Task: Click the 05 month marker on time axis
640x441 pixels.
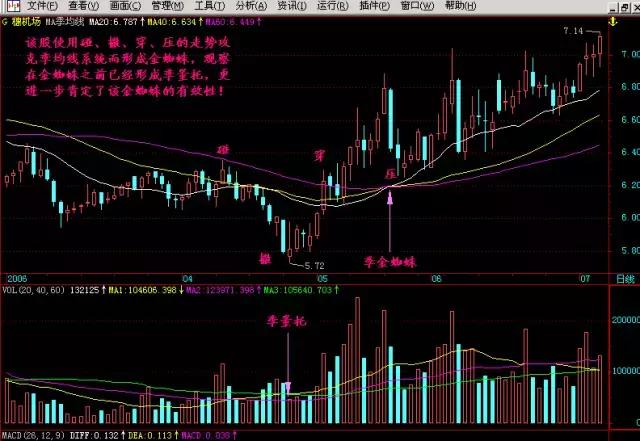Action: tap(322, 278)
